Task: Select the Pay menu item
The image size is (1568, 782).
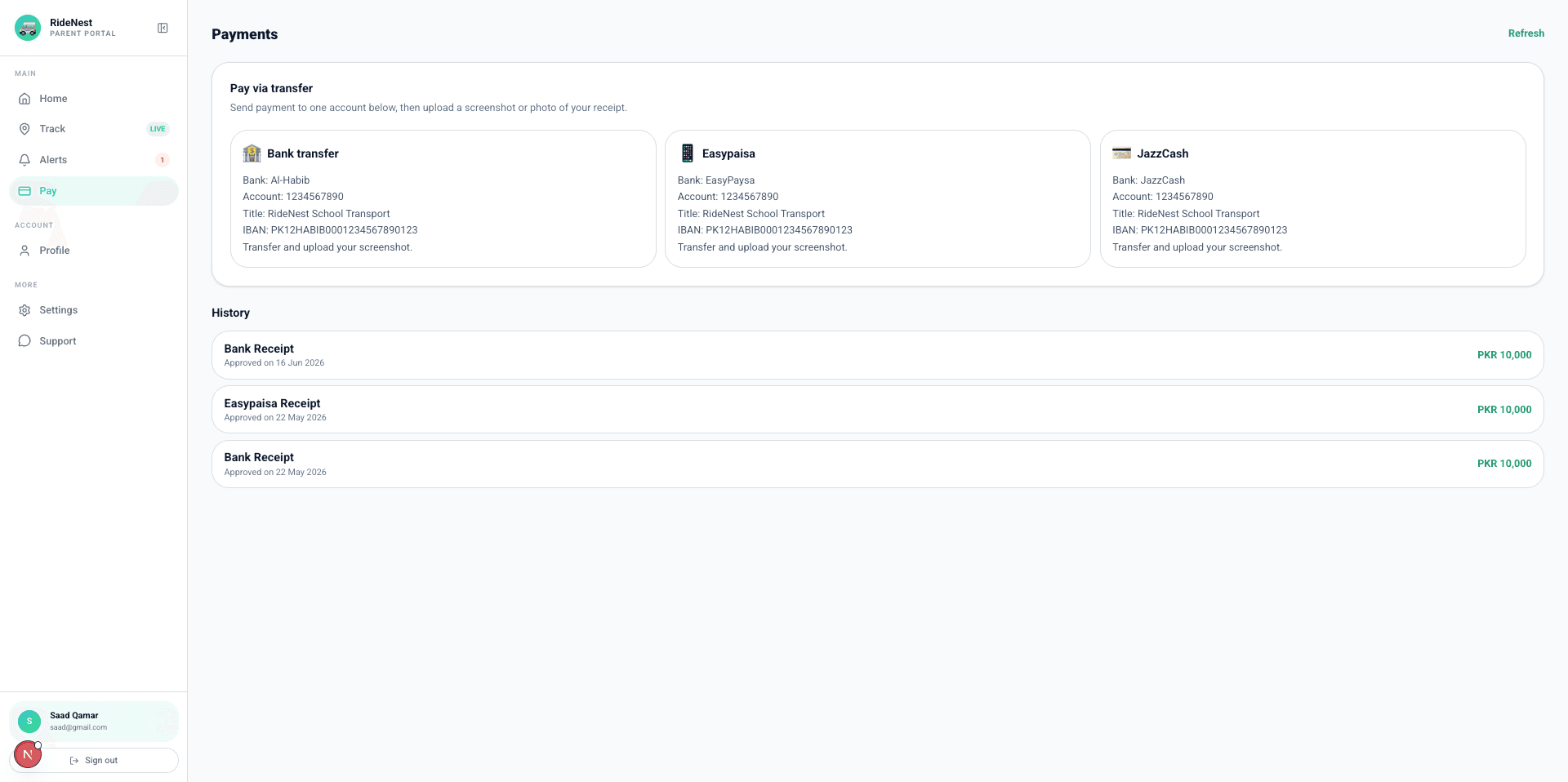Action: pos(94,191)
